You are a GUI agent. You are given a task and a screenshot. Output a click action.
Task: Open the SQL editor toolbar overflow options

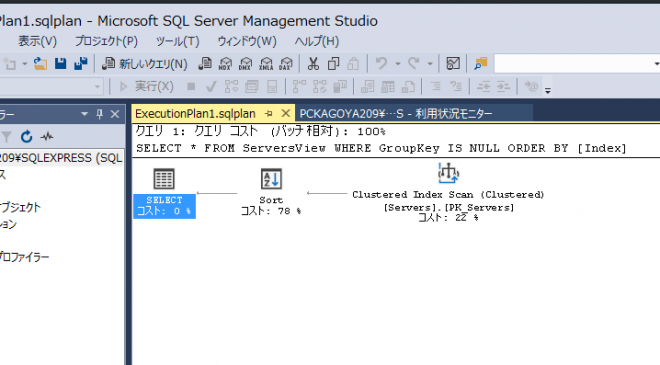point(548,90)
